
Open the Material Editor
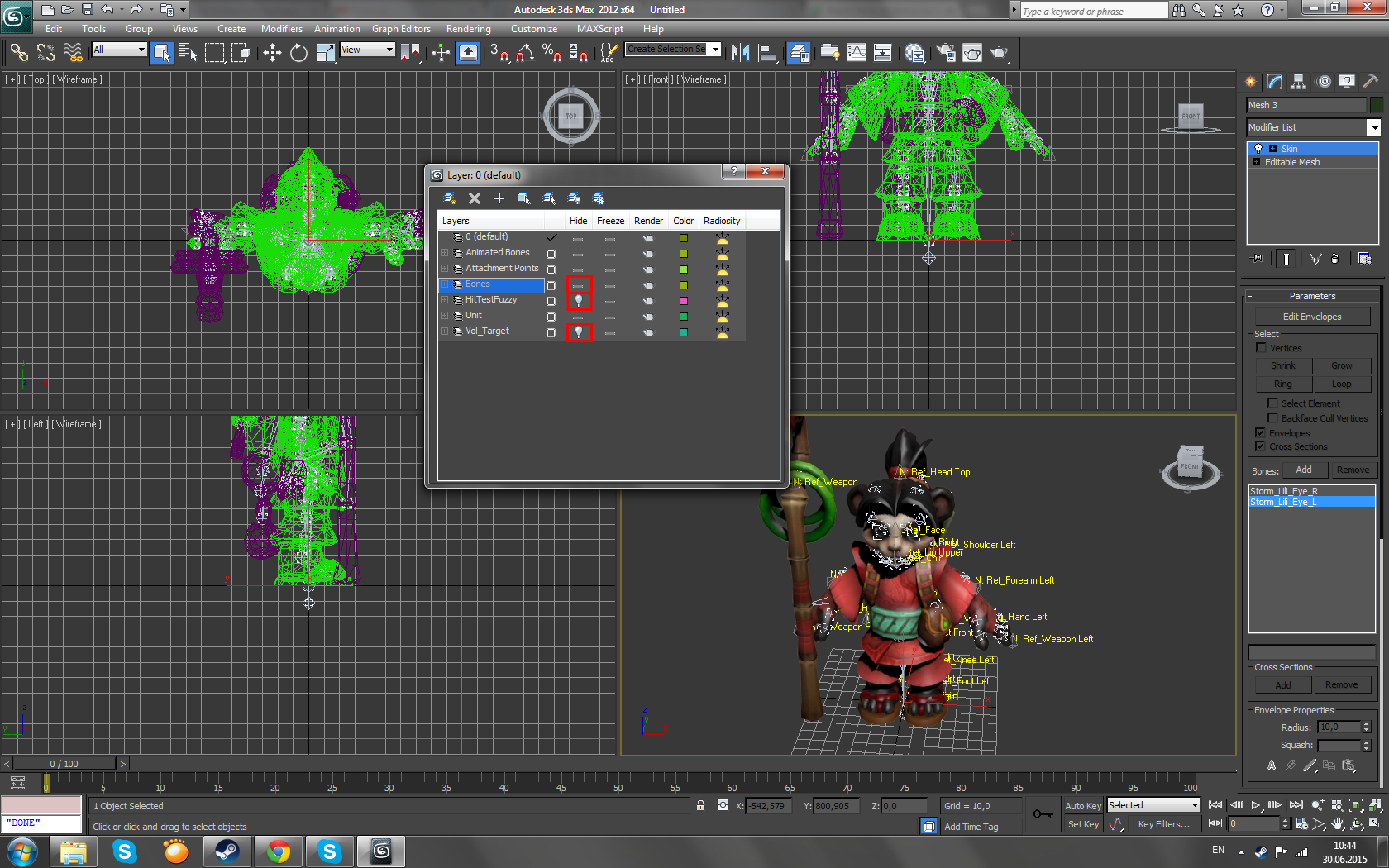[914, 53]
